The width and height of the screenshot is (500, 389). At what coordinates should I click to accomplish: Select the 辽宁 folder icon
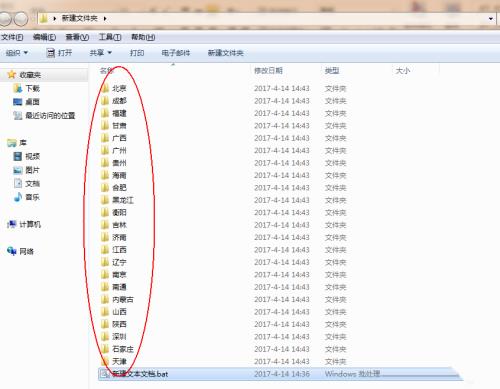pyautogui.click(x=105, y=262)
